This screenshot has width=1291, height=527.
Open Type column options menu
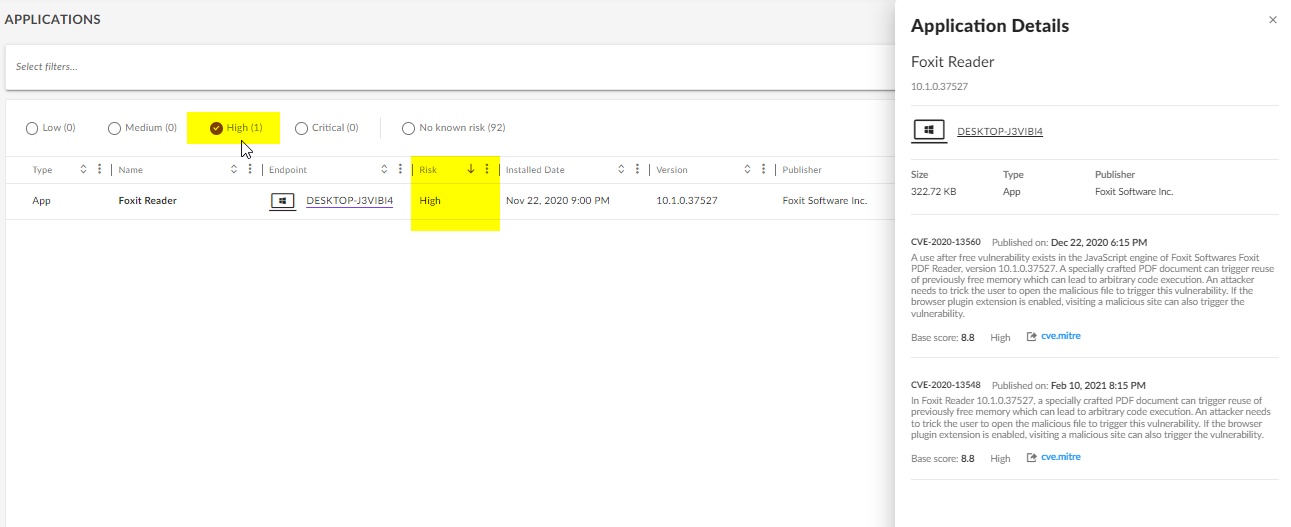[x=99, y=170]
